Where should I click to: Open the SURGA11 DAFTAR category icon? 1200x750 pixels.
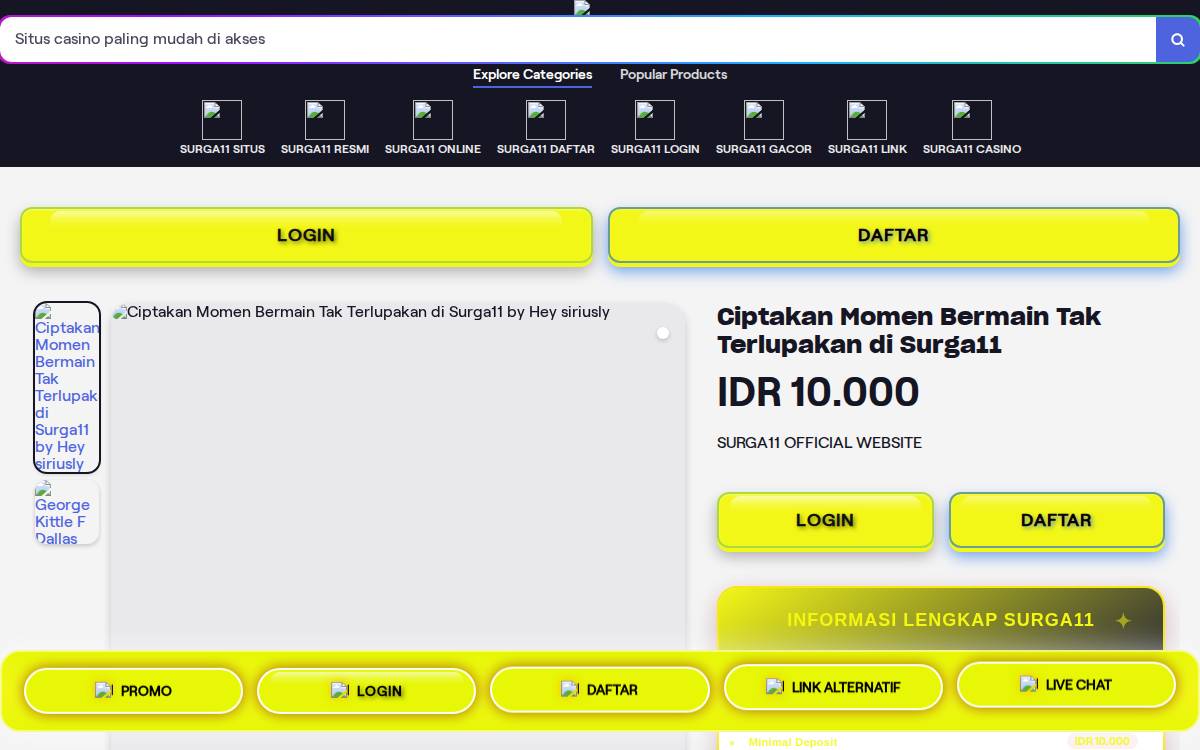tap(546, 120)
